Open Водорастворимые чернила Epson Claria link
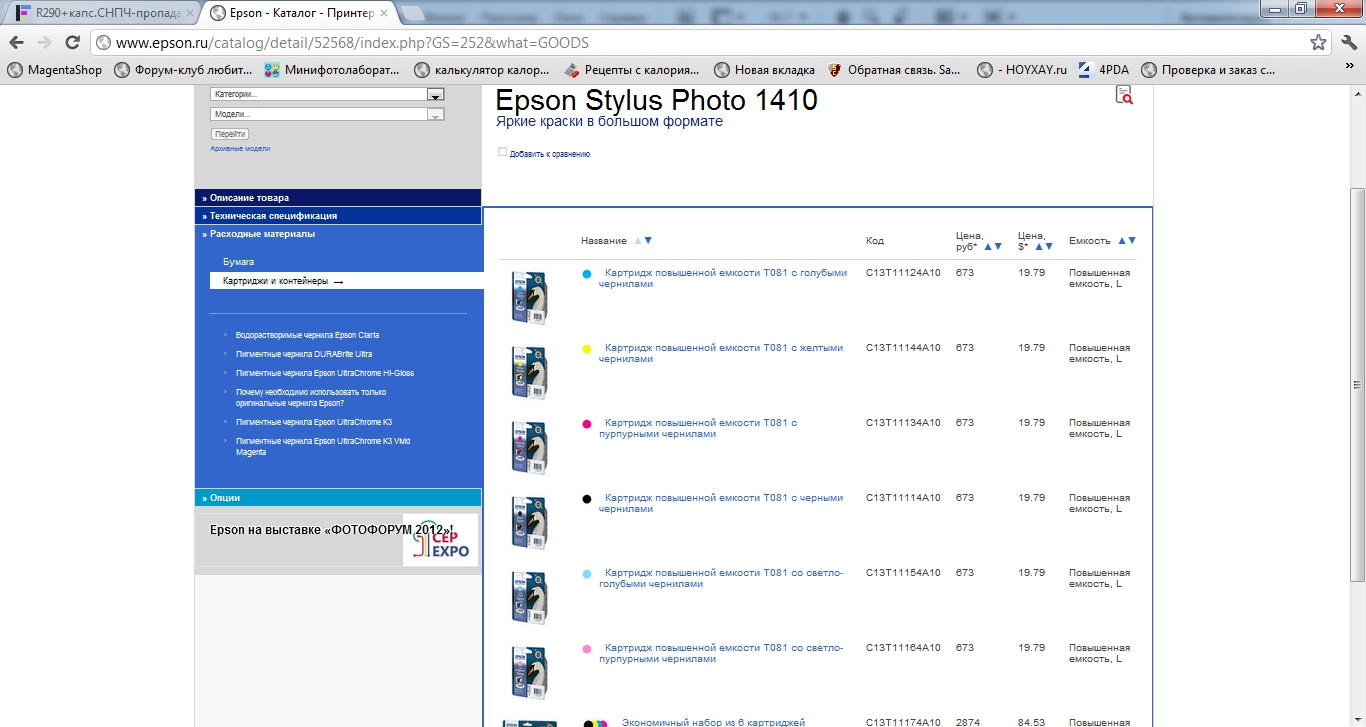 [307, 335]
